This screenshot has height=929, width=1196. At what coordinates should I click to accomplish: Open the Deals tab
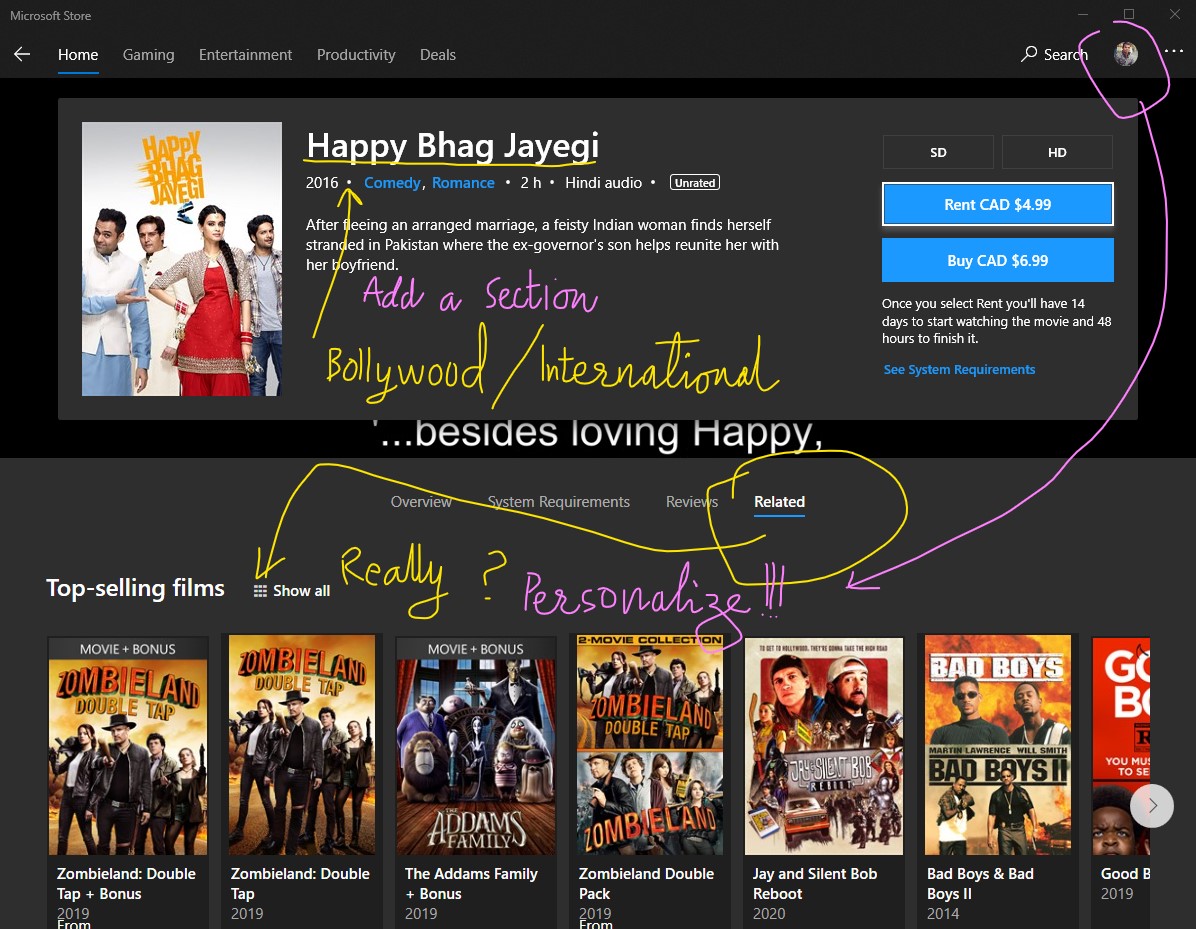pos(438,55)
